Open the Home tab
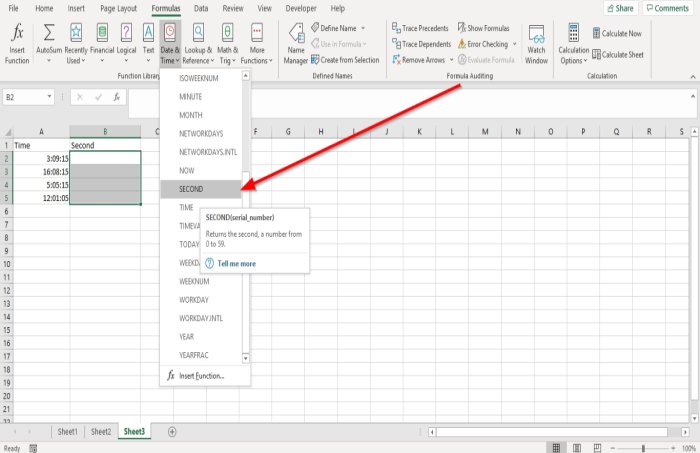Viewport: 700px width, 453px height. [x=44, y=8]
